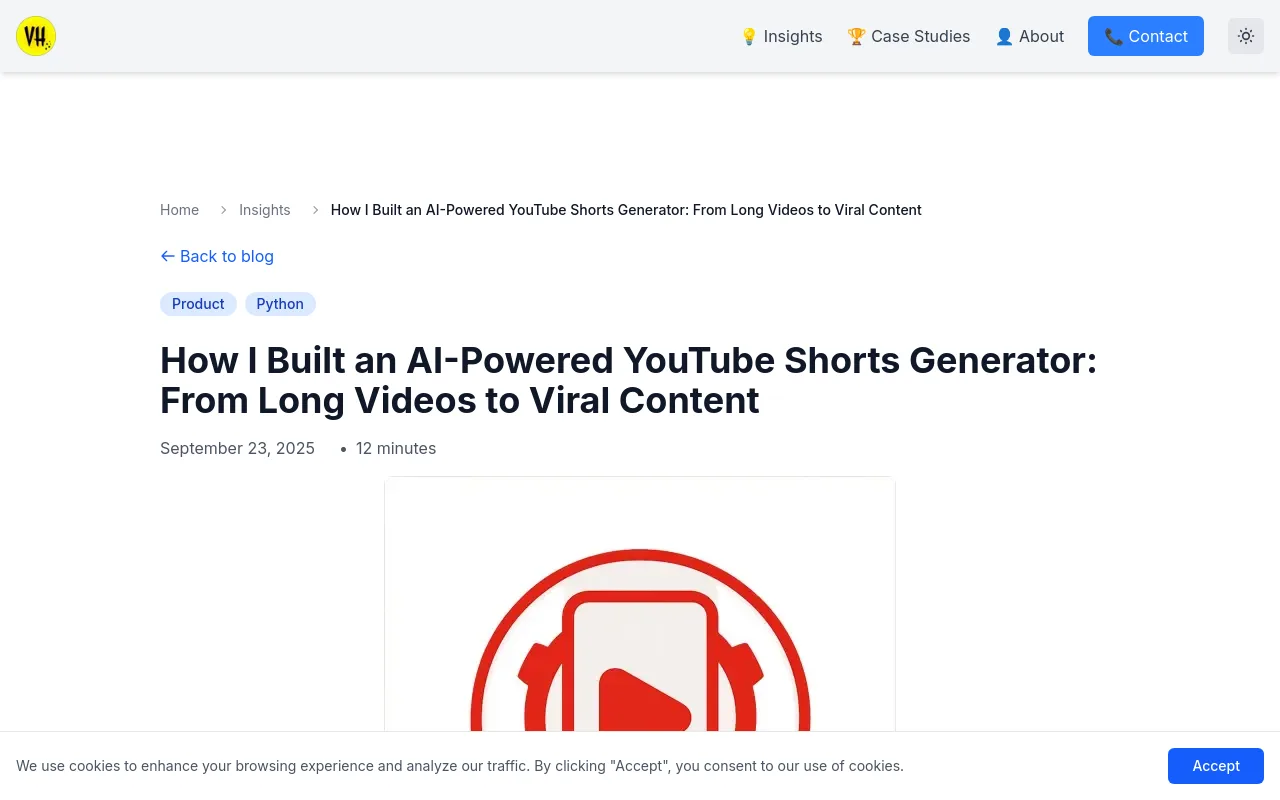Follow the Back to blog link

coord(217,256)
